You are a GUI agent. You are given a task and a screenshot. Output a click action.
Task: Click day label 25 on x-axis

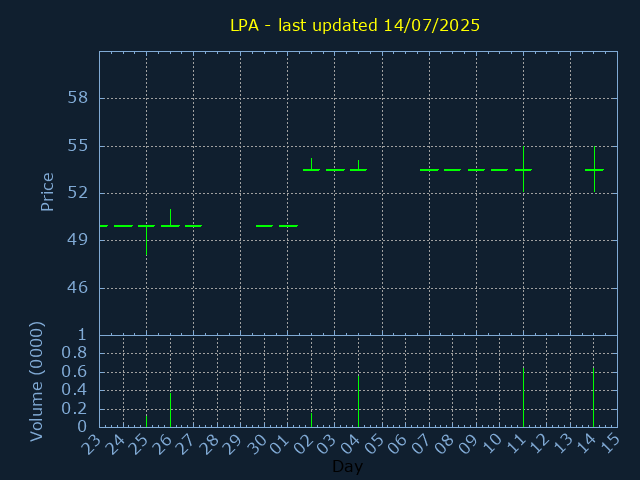tap(138, 444)
